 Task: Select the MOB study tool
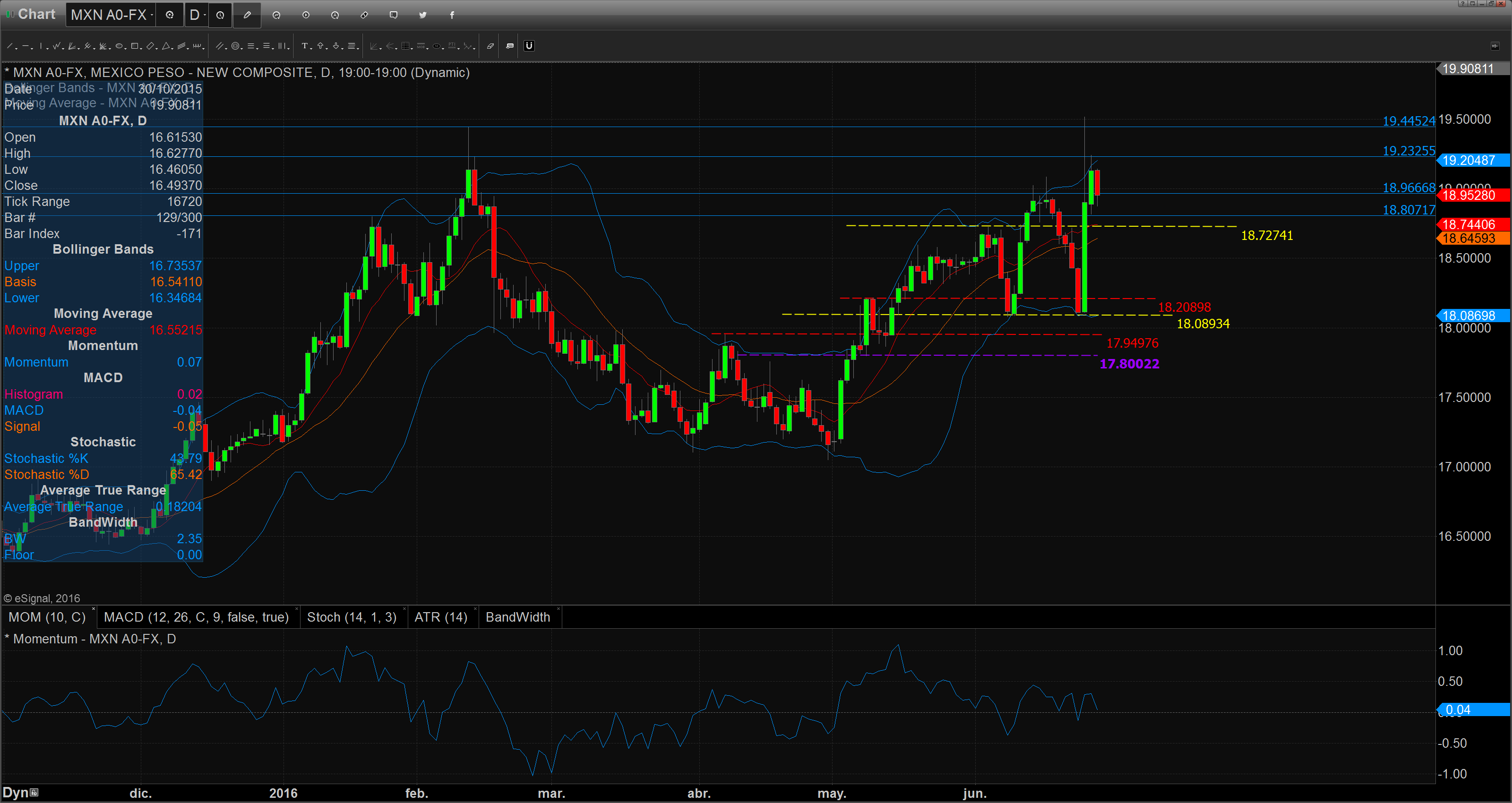[421, 46]
